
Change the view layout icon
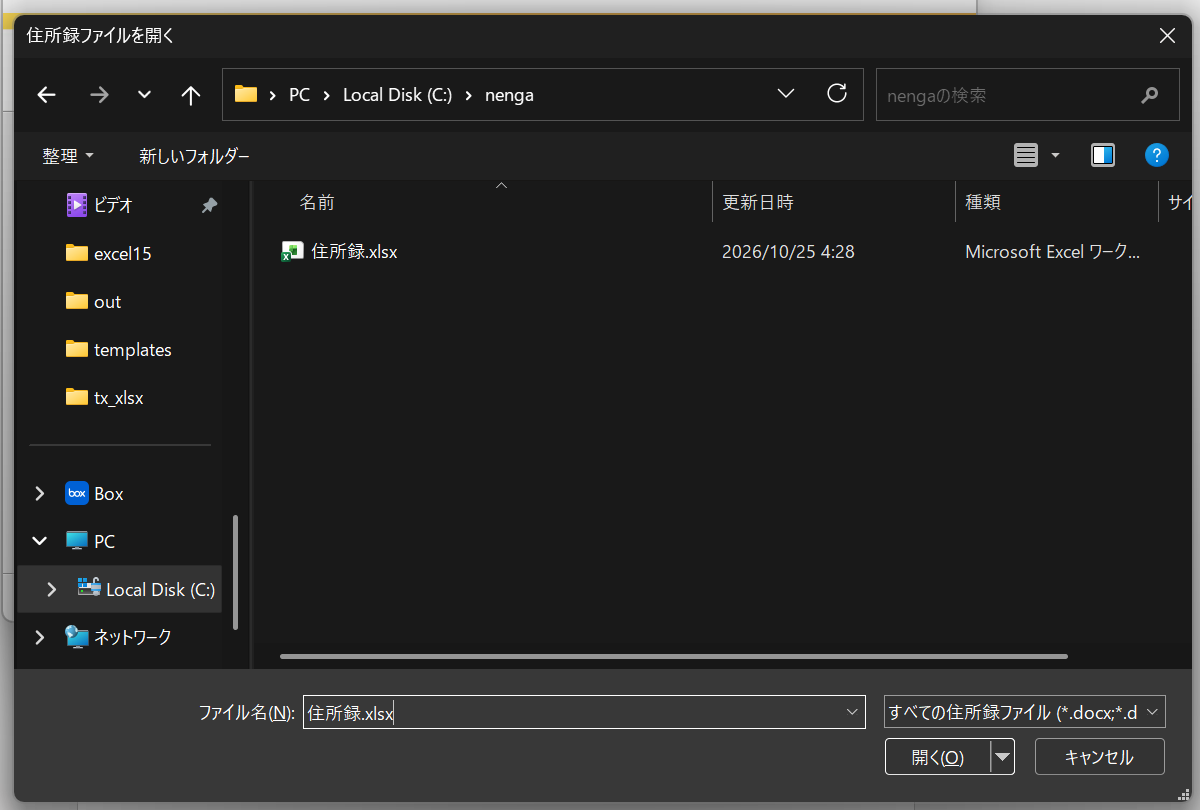coord(1026,155)
